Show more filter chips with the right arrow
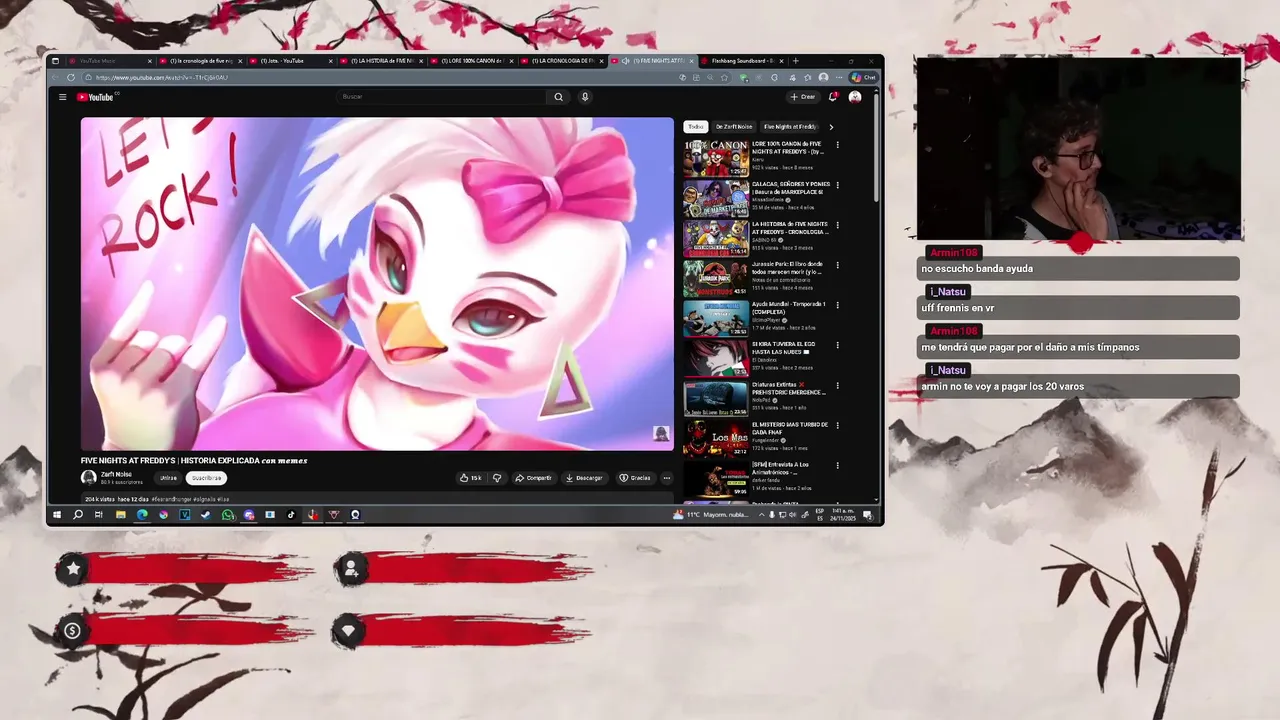This screenshot has height=720, width=1280. click(831, 127)
